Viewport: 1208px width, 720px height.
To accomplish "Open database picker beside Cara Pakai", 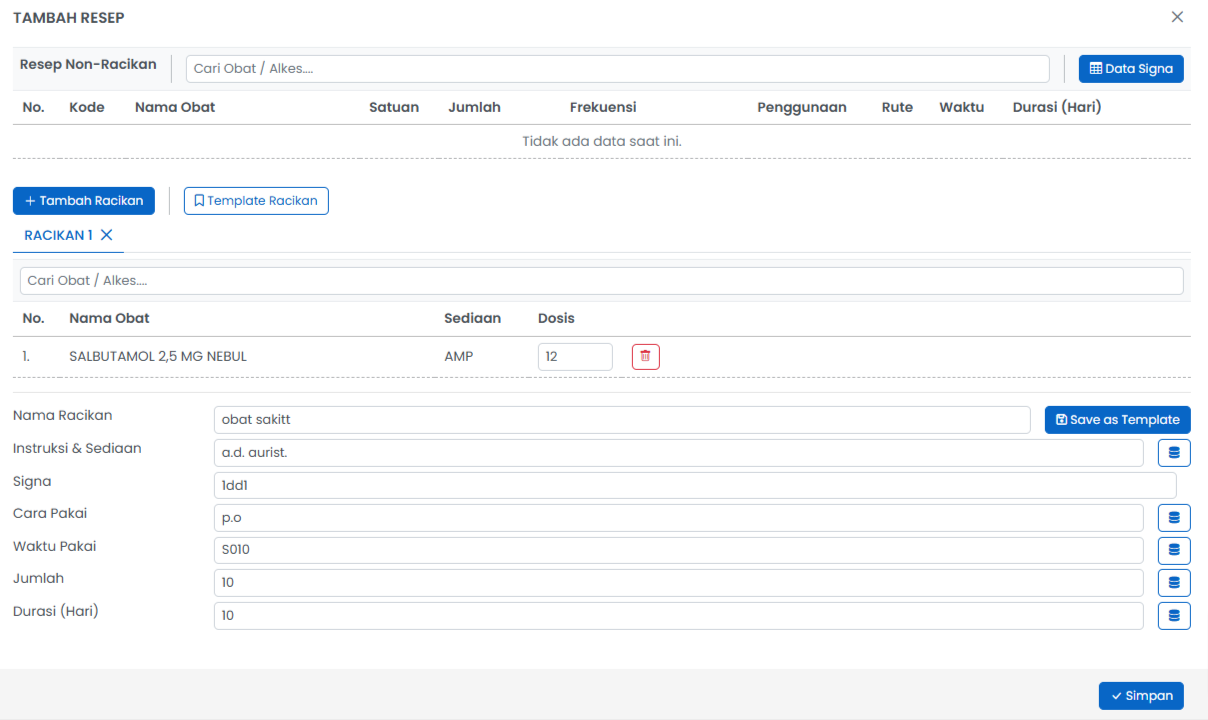I will pos(1174,518).
